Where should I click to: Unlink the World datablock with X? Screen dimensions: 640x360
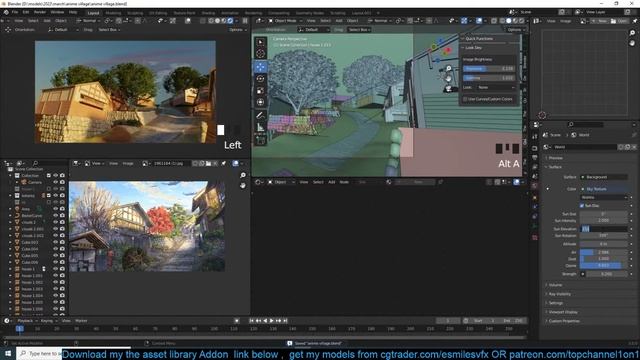click(x=634, y=147)
